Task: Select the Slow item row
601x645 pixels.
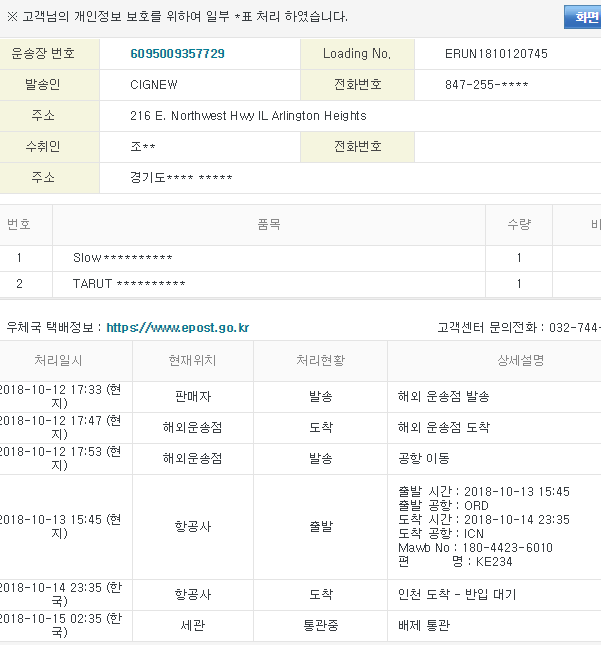Action: (122, 258)
